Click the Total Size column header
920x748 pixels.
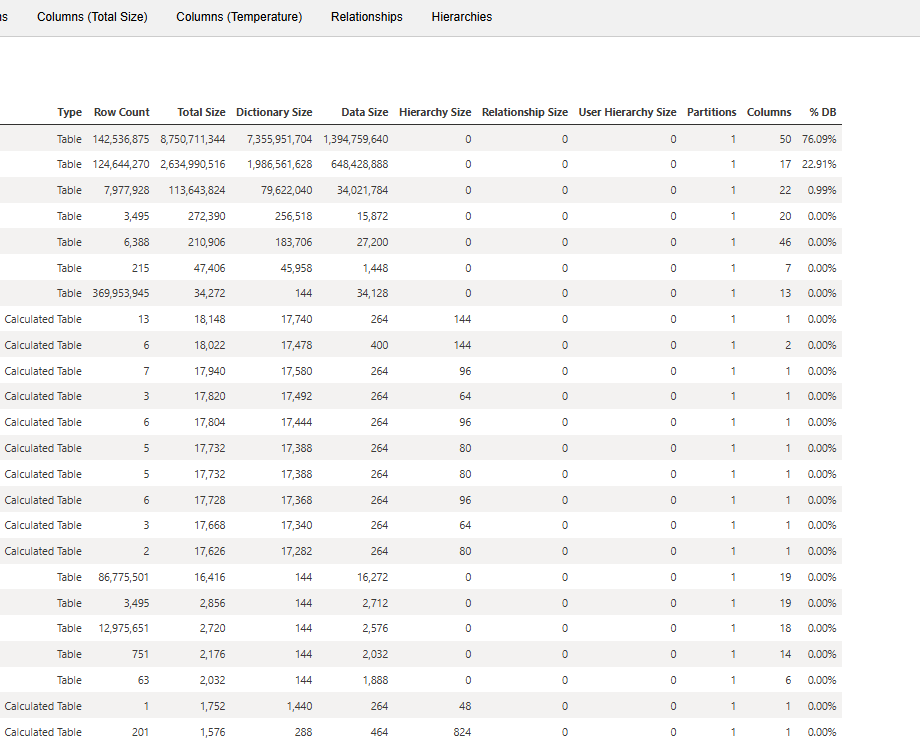click(201, 112)
